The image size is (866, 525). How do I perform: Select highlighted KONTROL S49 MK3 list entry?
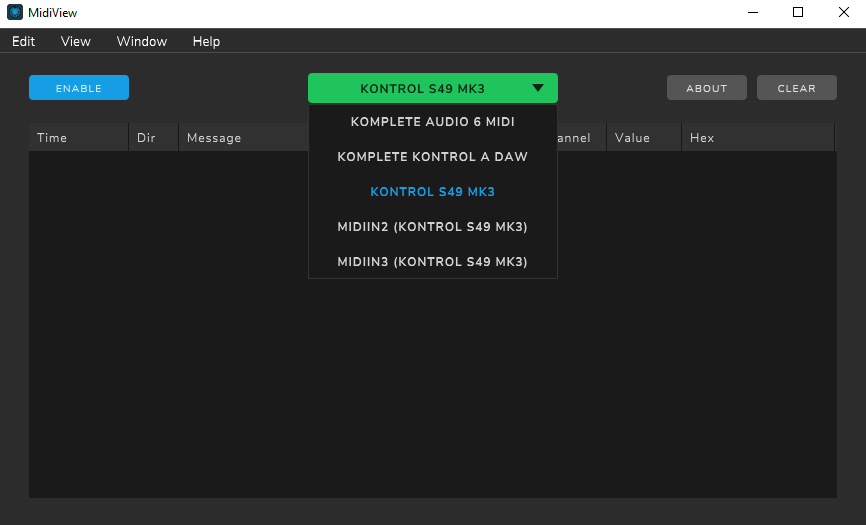pyautogui.click(x=432, y=192)
